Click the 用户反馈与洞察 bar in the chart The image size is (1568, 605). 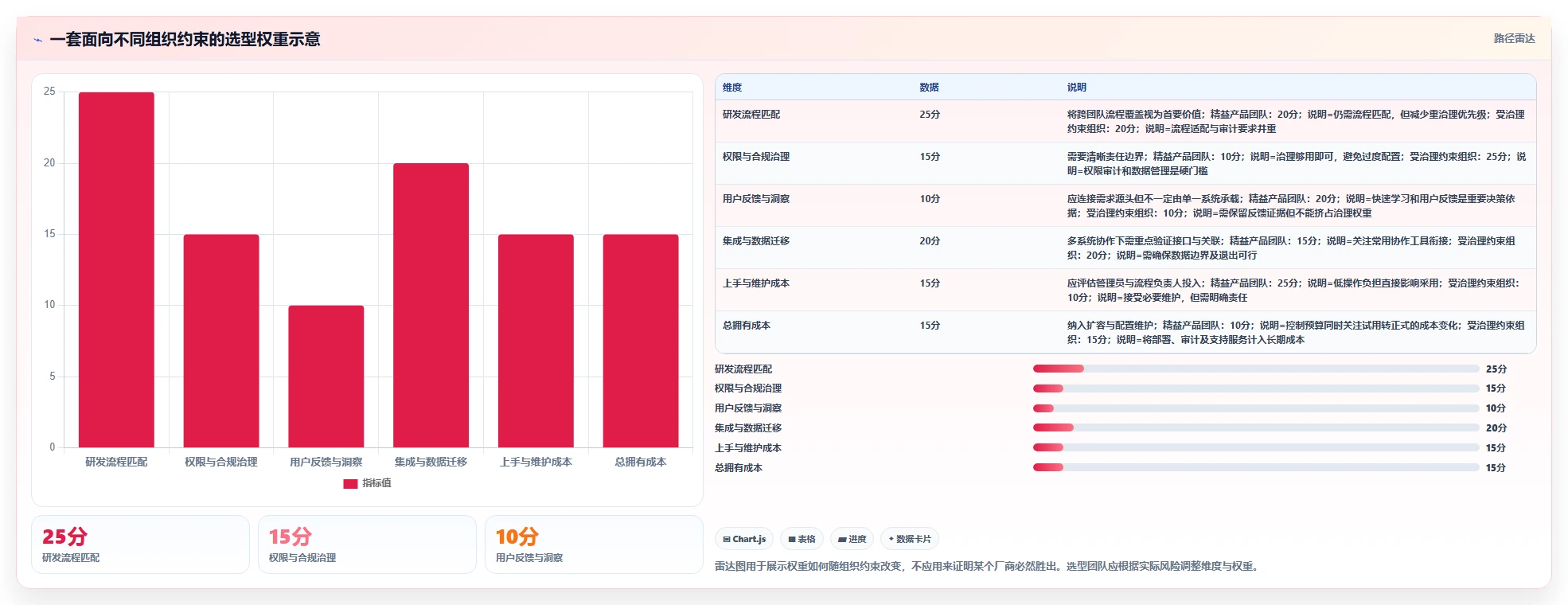[326, 377]
